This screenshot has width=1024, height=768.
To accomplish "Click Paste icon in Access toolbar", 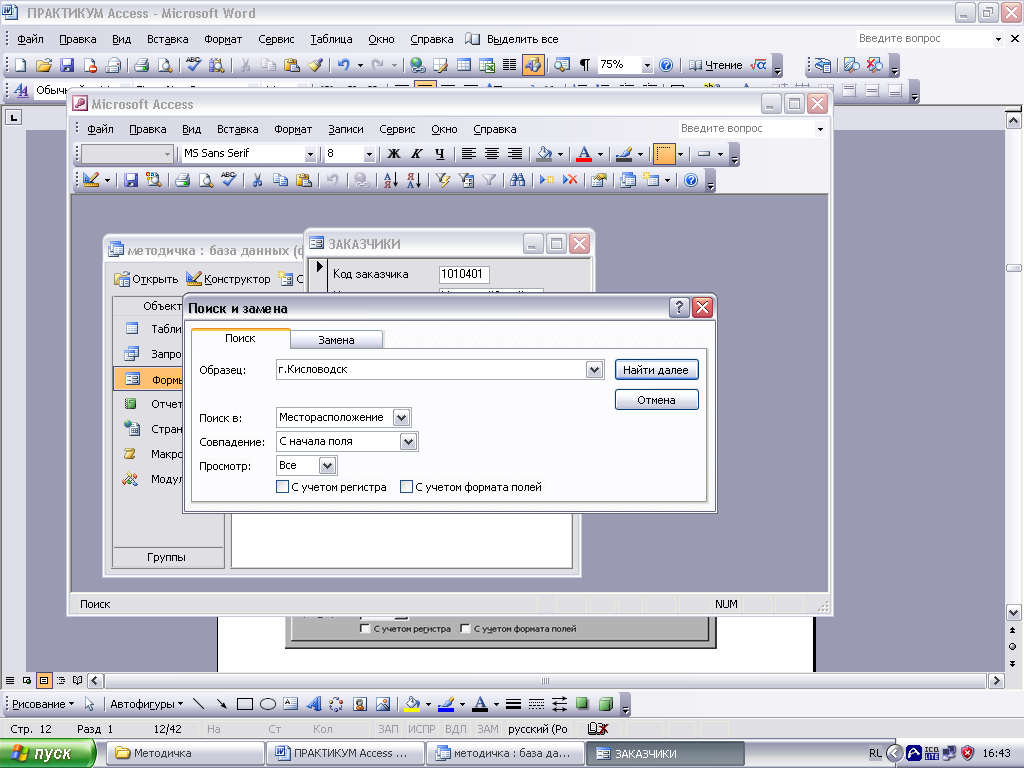I will (x=304, y=180).
